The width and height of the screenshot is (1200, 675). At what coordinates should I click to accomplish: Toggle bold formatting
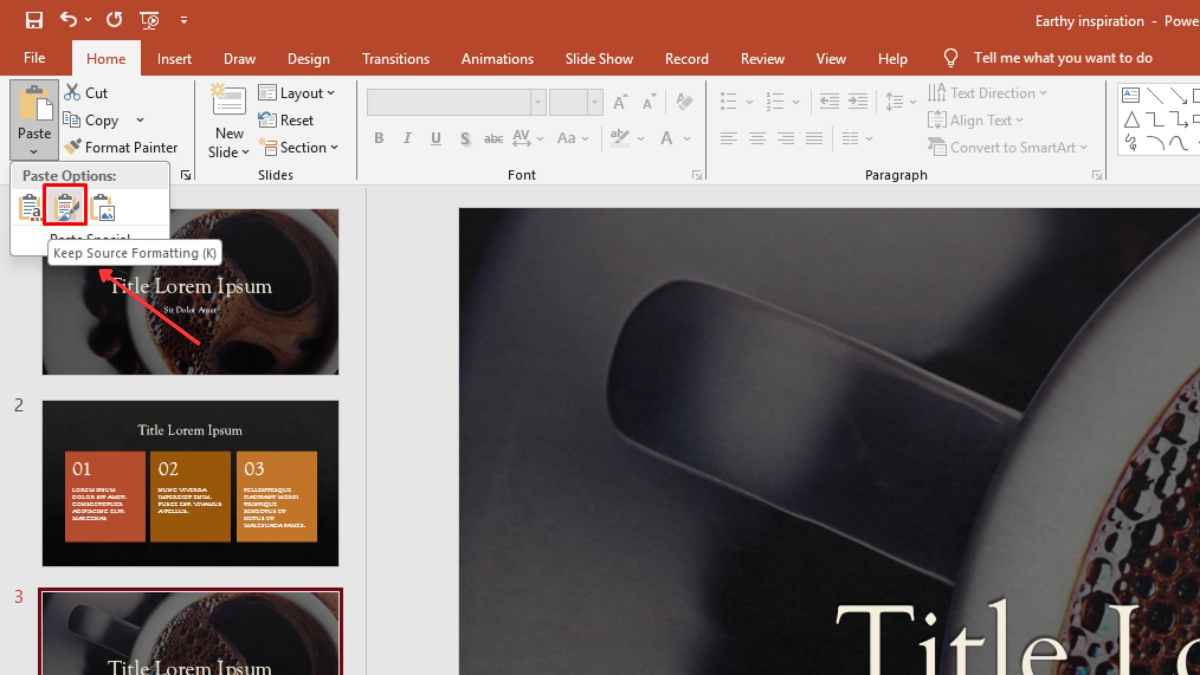coord(378,138)
